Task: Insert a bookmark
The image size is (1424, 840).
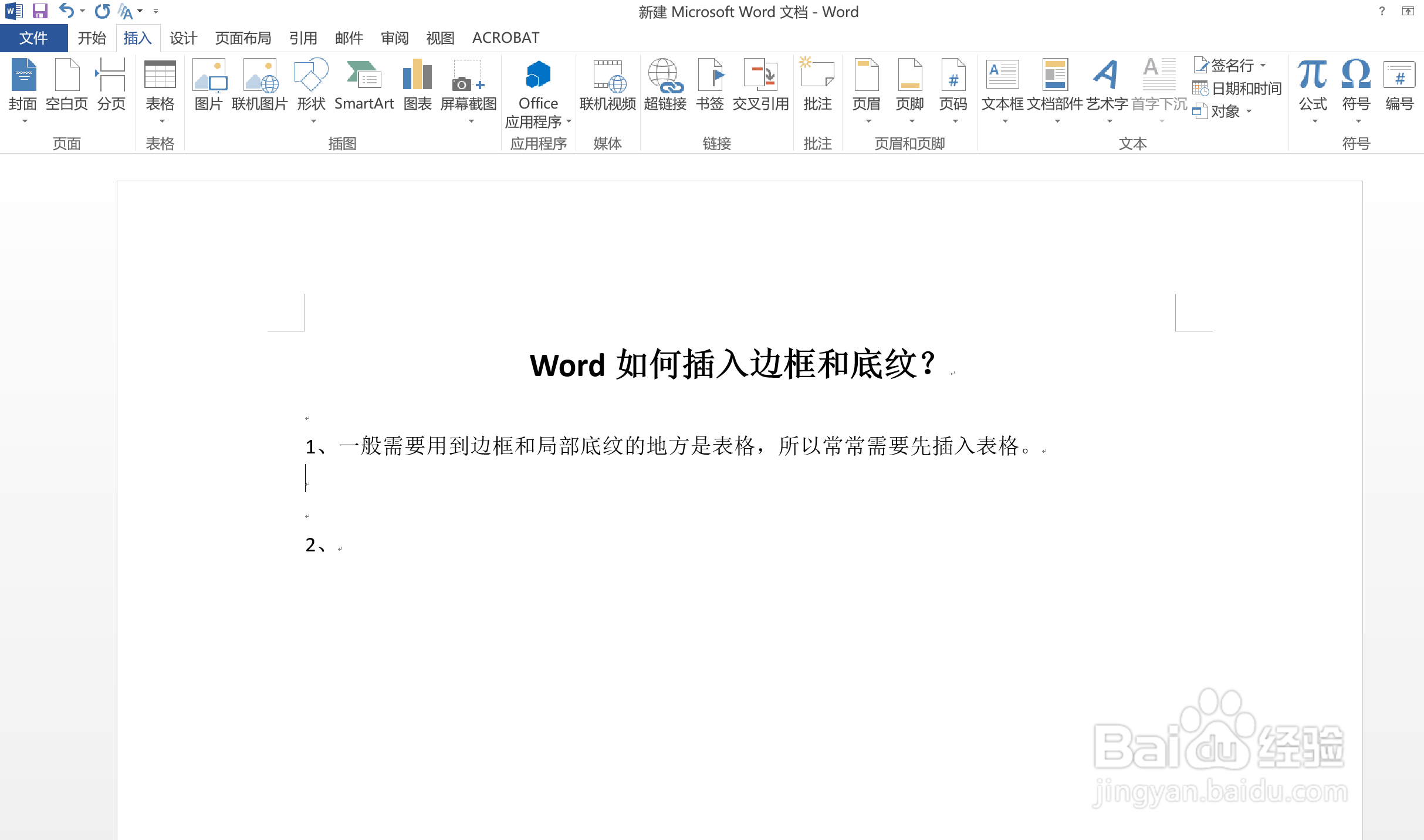Action: (710, 87)
